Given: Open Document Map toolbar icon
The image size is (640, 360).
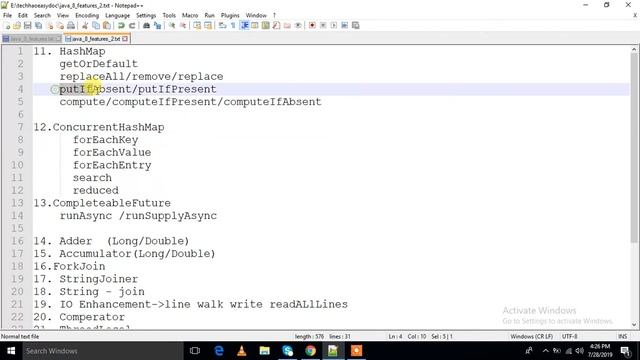Looking at the screenshot, I should (x=265, y=25).
